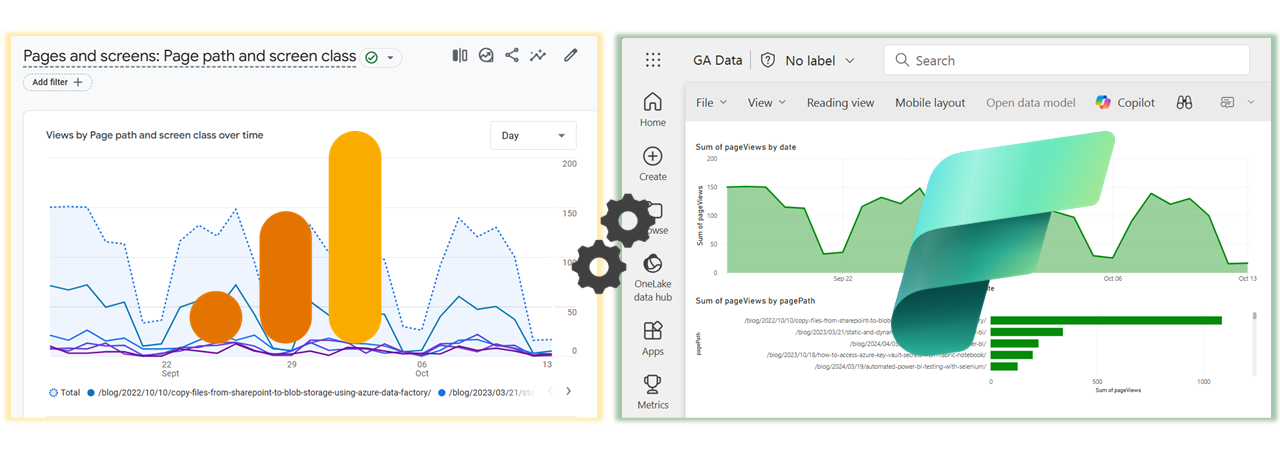Go to next legend page arrow
Viewport: 1280px width, 455px height.
click(x=569, y=391)
